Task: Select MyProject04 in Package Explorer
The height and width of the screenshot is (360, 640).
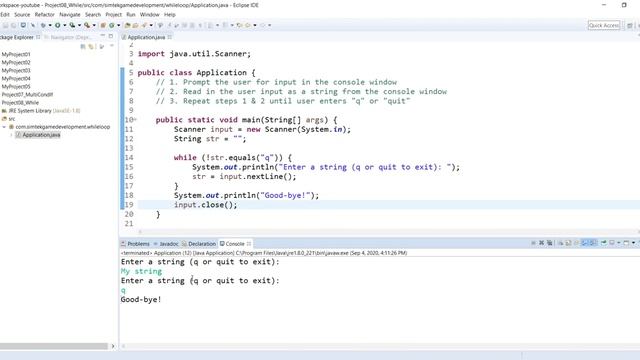Action: point(16,78)
